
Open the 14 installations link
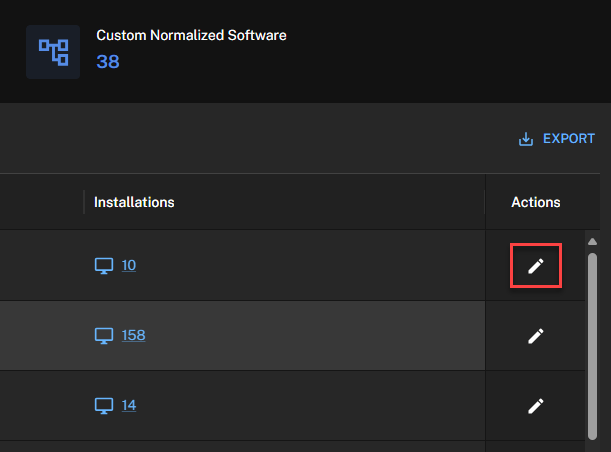[129, 405]
